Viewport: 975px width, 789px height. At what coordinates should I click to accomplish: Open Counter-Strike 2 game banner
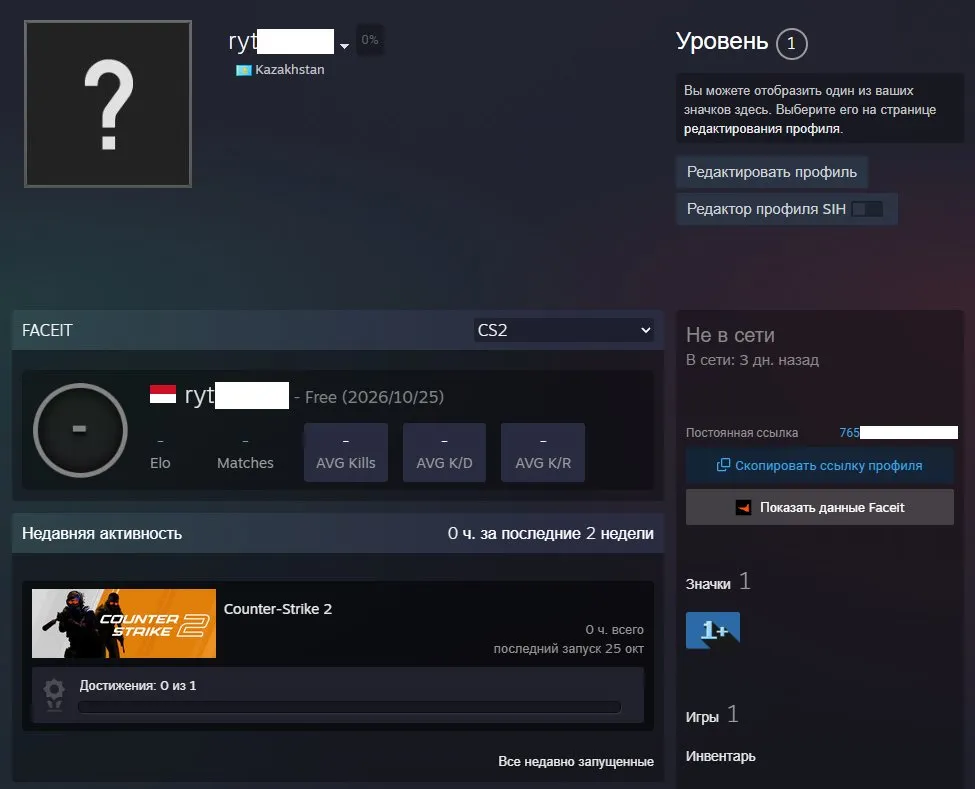[124, 624]
